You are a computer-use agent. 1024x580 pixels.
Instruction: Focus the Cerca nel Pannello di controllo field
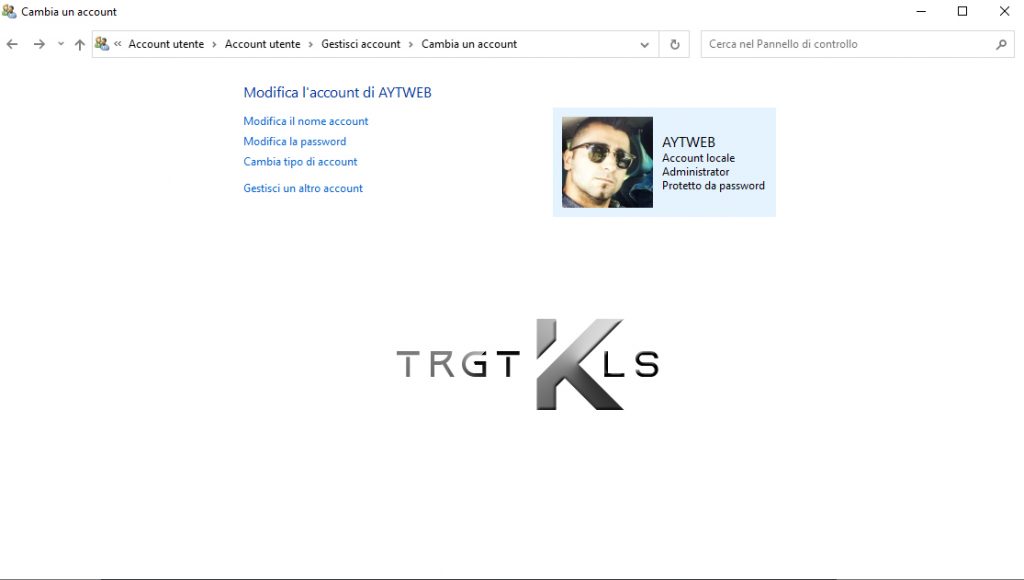845,44
